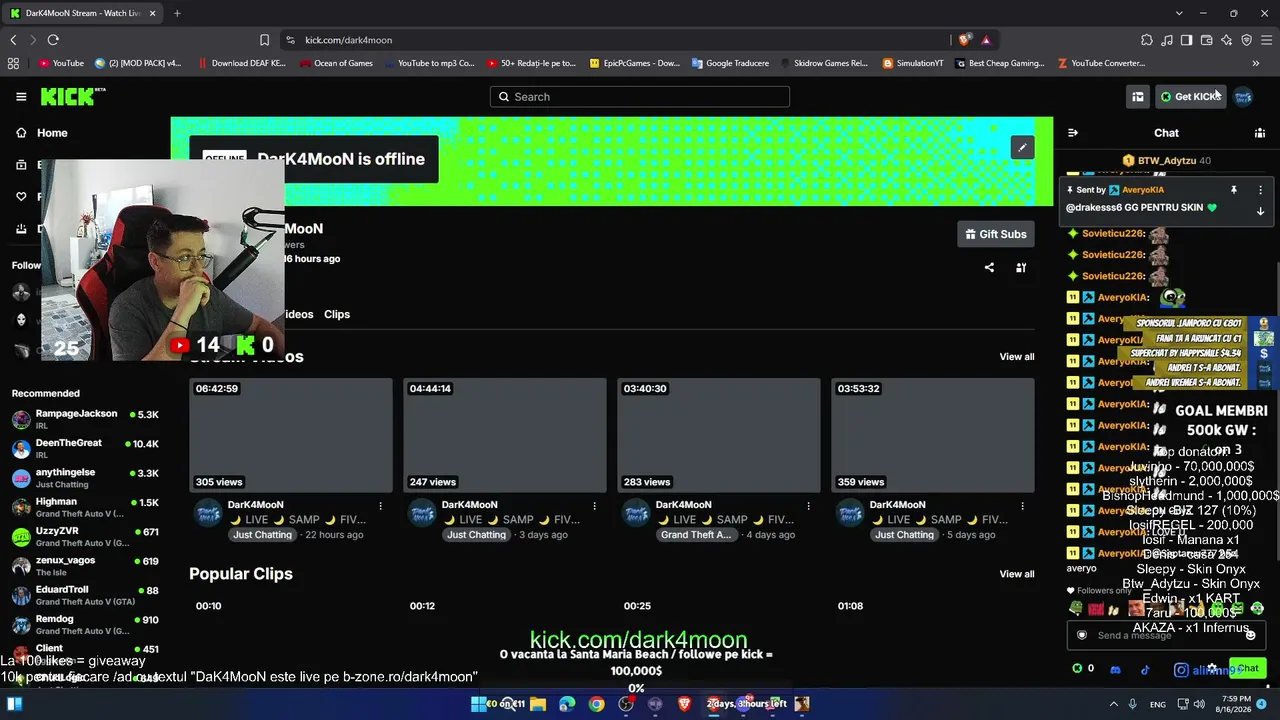Open RampageJackson recommended channel
Image resolution: width=1280 pixels, height=720 pixels.
pos(85,419)
